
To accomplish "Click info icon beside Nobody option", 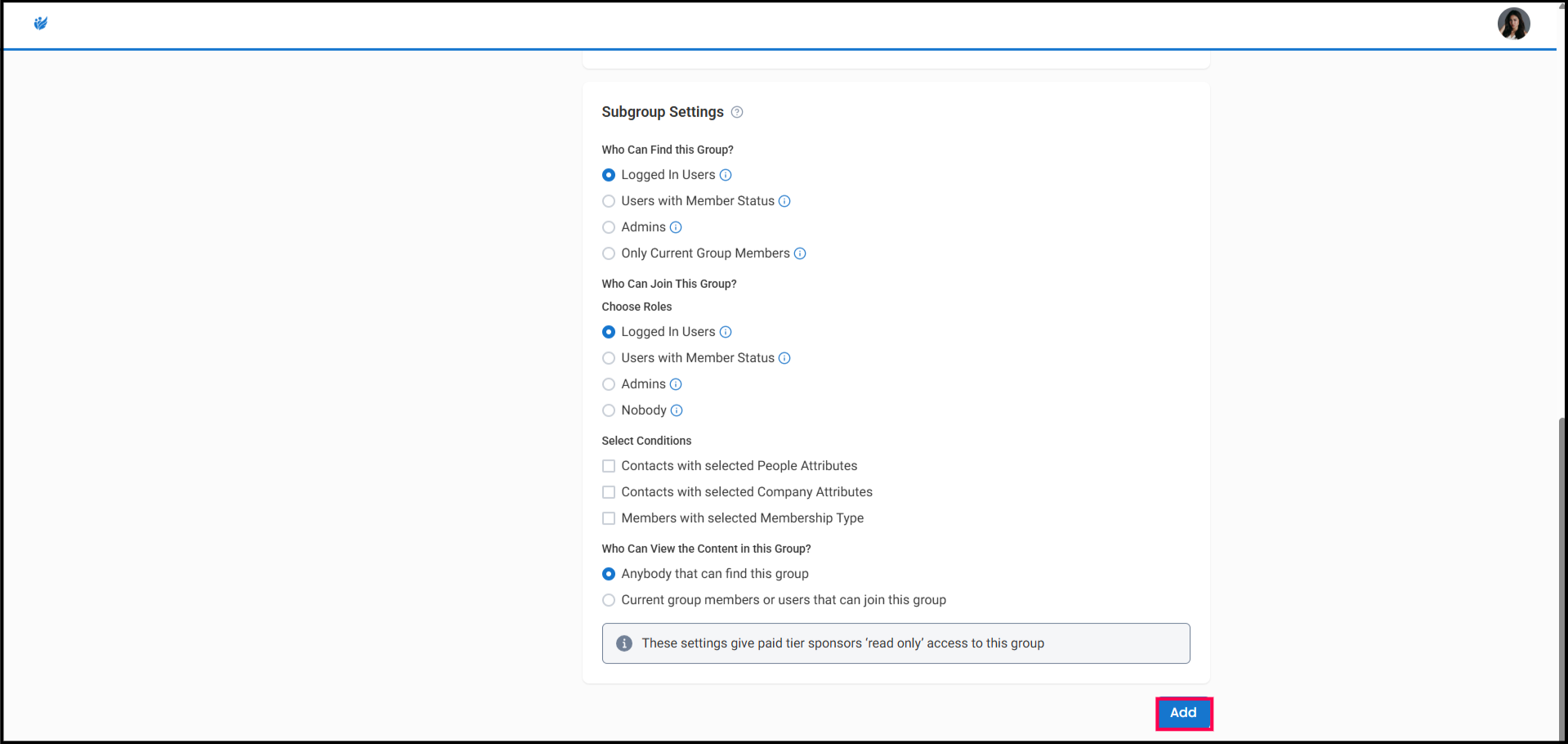I will [x=676, y=410].
